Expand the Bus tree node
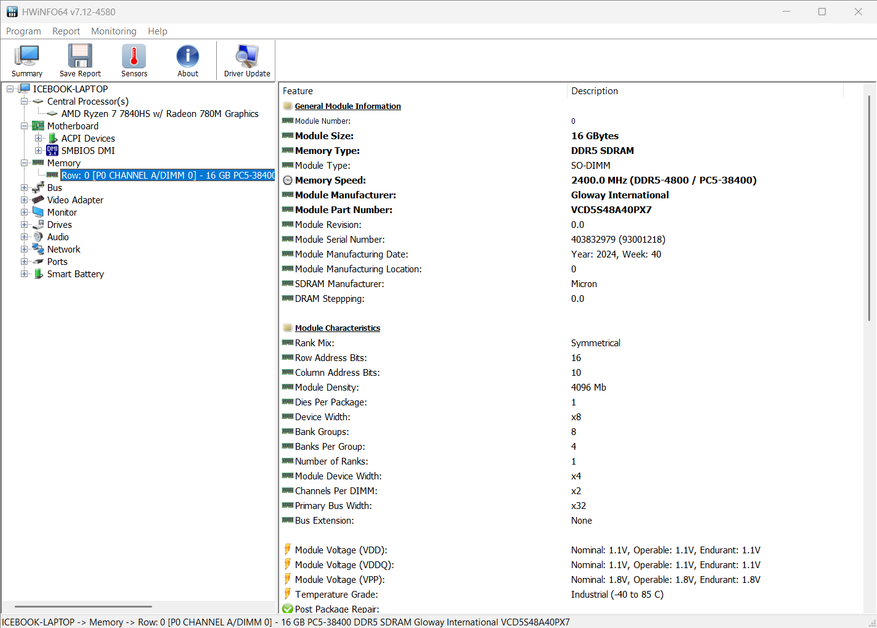The width and height of the screenshot is (877, 628). [24, 187]
